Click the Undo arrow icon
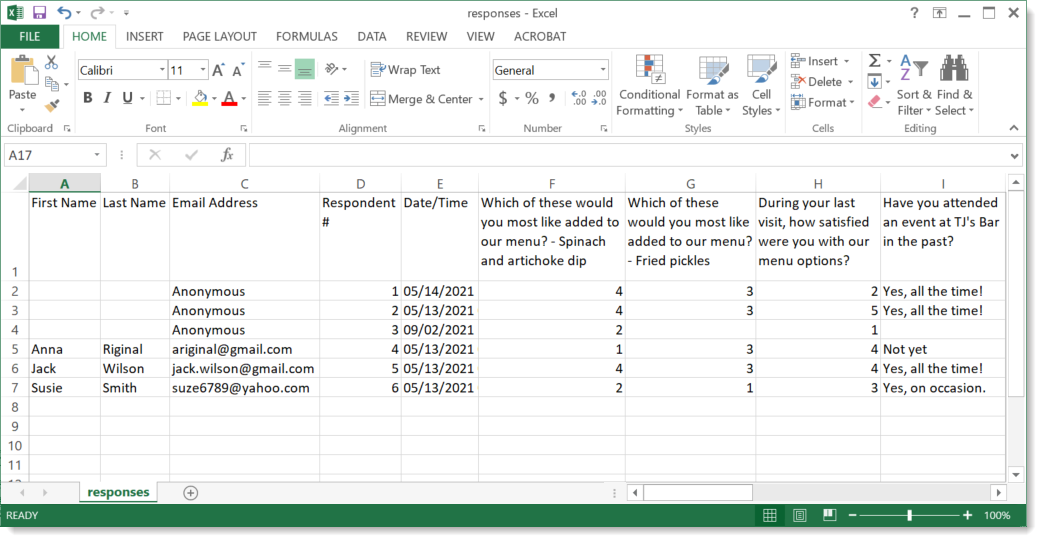The image size is (1042, 542). click(x=64, y=13)
